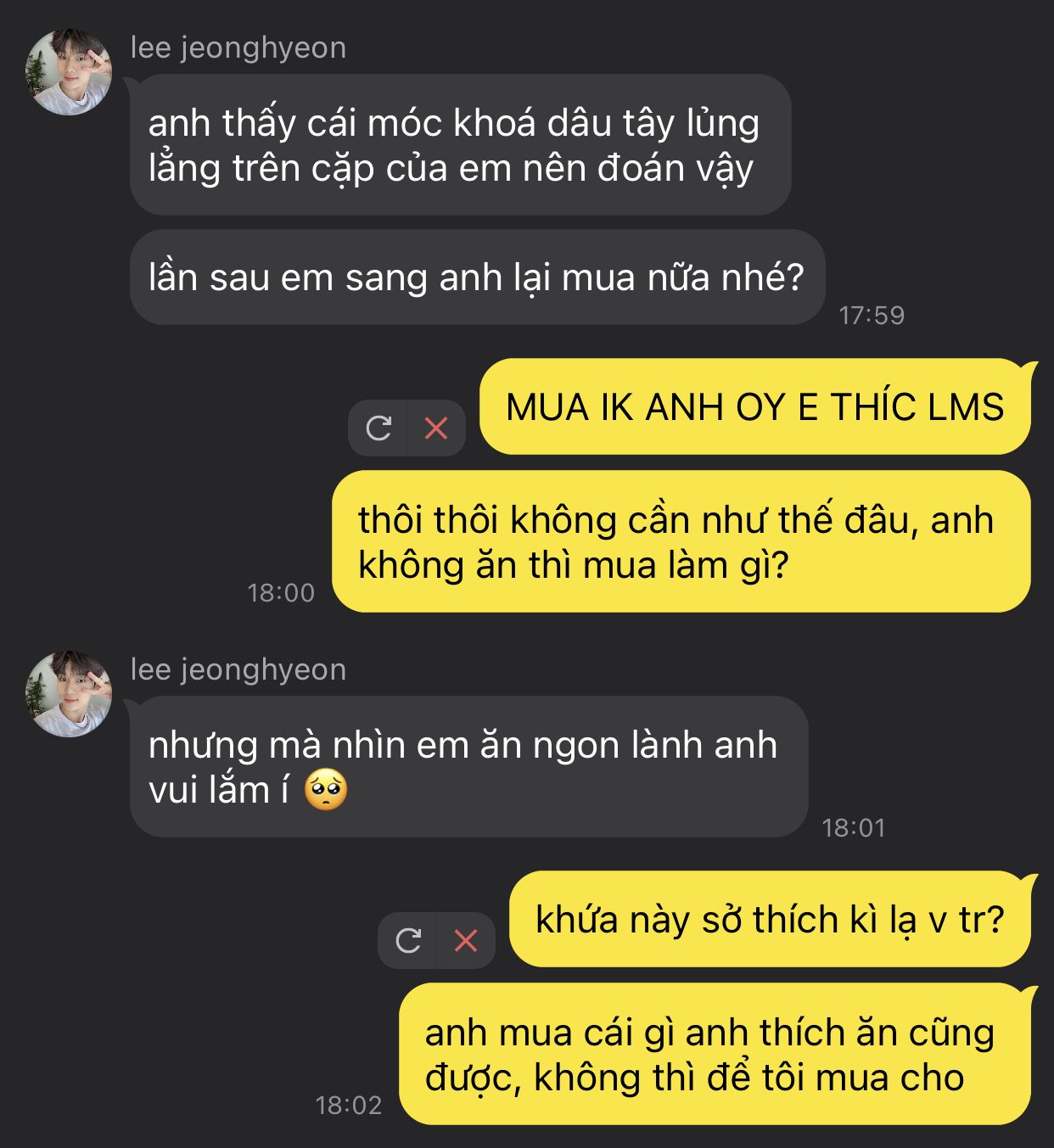Select the yellow 'MUA IK ANH OY' bubble
This screenshot has height=1148, width=1054.
click(x=755, y=406)
